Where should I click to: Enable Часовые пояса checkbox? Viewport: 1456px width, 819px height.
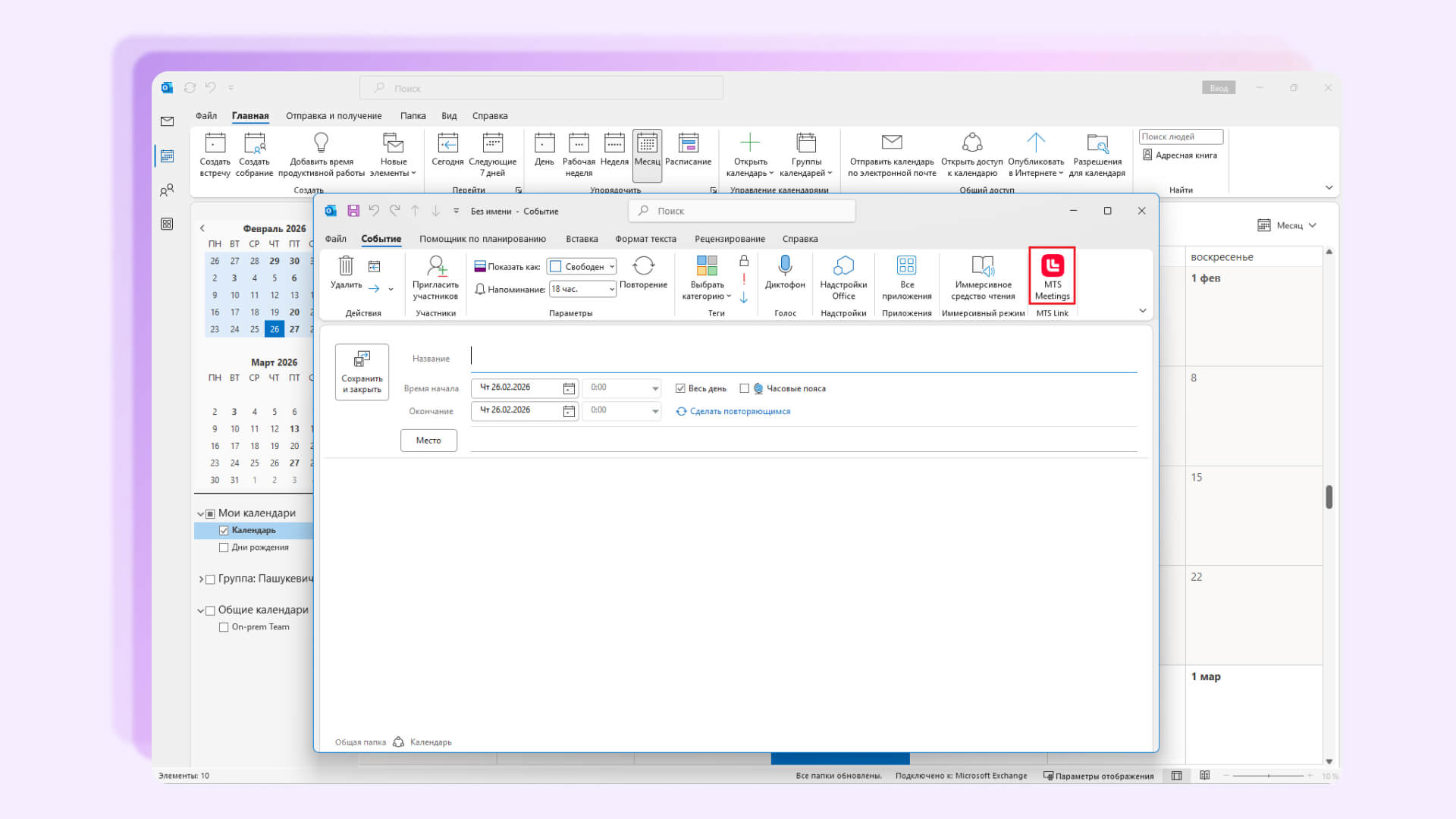pos(744,388)
